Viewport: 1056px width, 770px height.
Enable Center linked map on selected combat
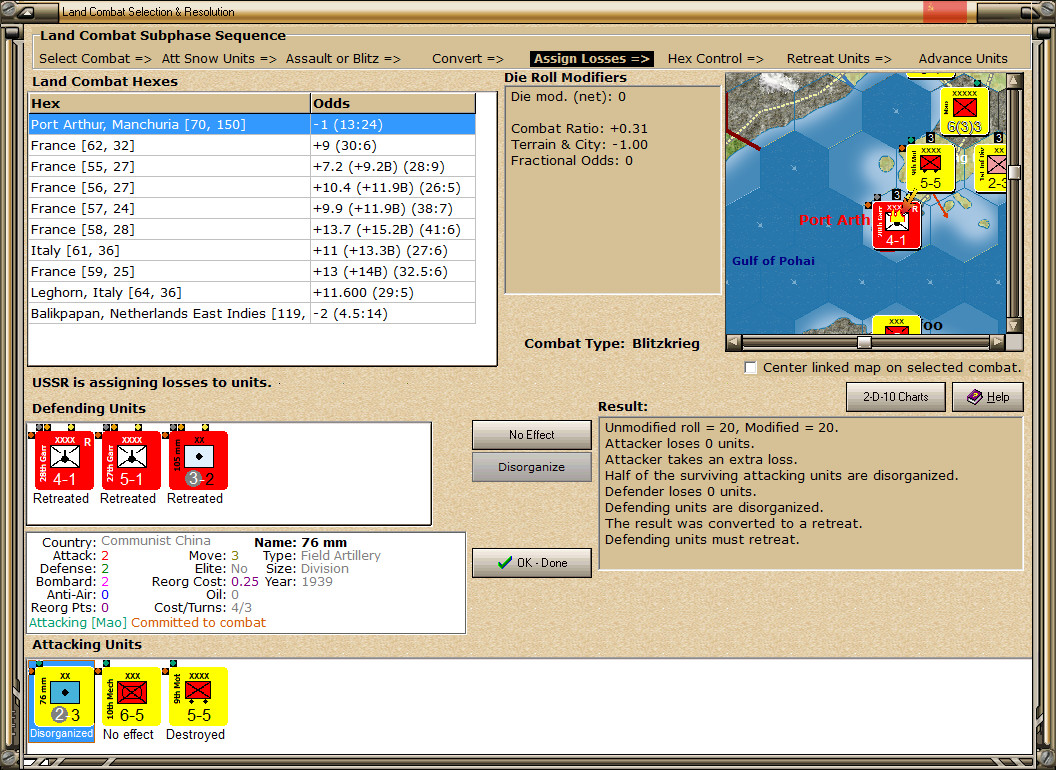(751, 368)
